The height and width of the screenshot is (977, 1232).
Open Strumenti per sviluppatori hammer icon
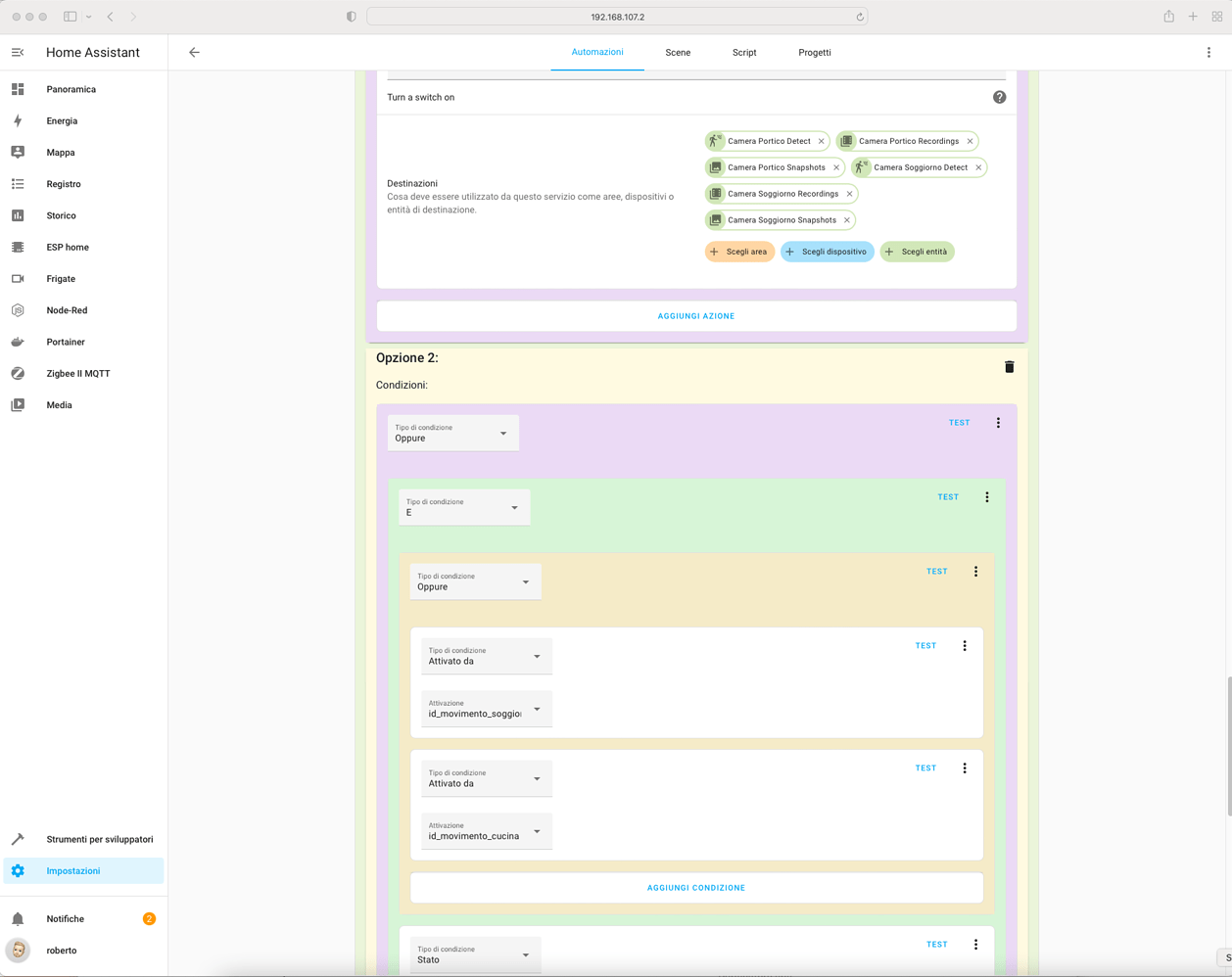pos(101,839)
